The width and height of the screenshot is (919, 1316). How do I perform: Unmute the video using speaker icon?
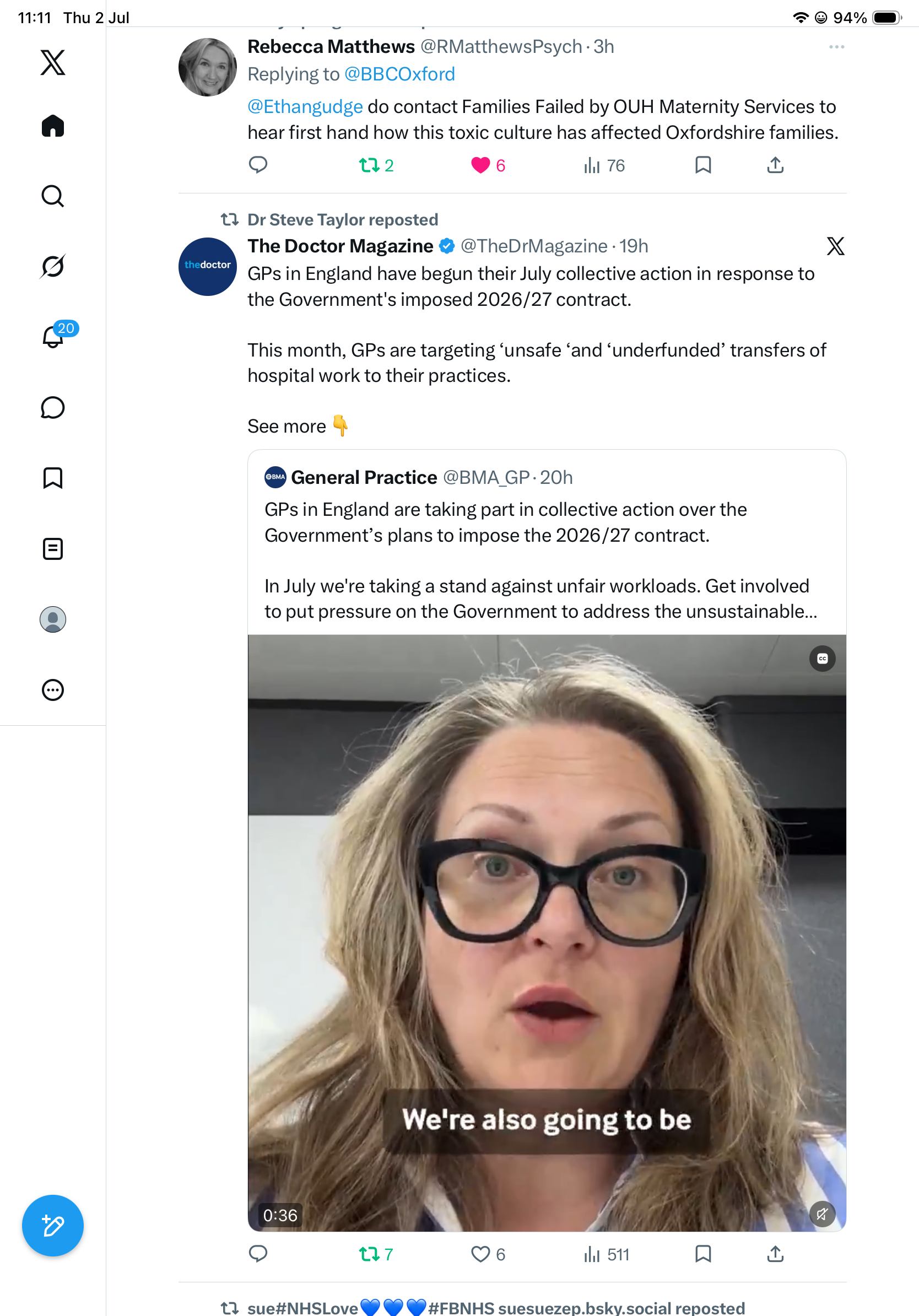[x=822, y=1213]
